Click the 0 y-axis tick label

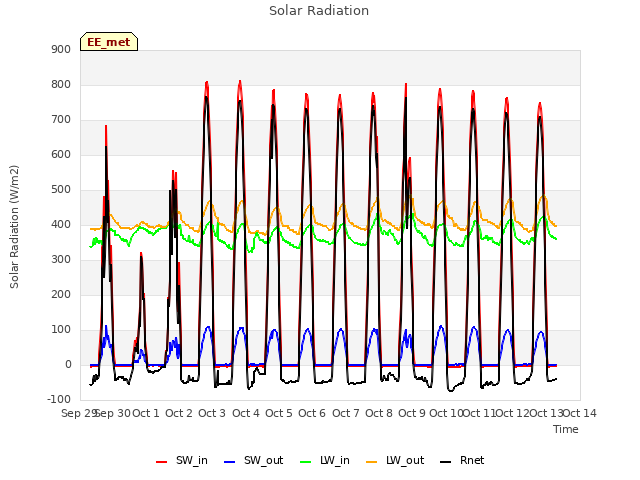68,365
